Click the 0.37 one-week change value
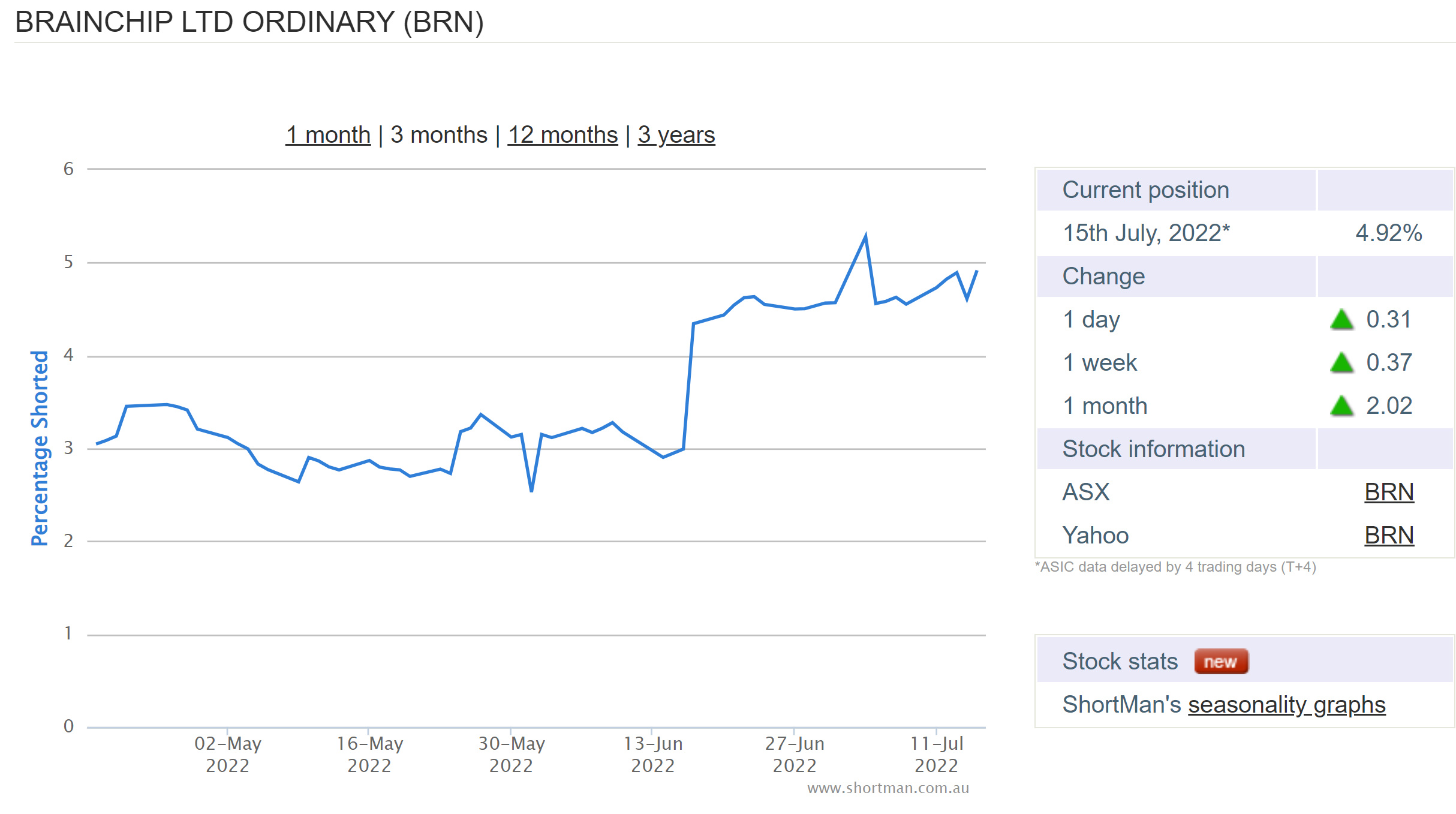The height and width of the screenshot is (814, 1456). [1389, 363]
